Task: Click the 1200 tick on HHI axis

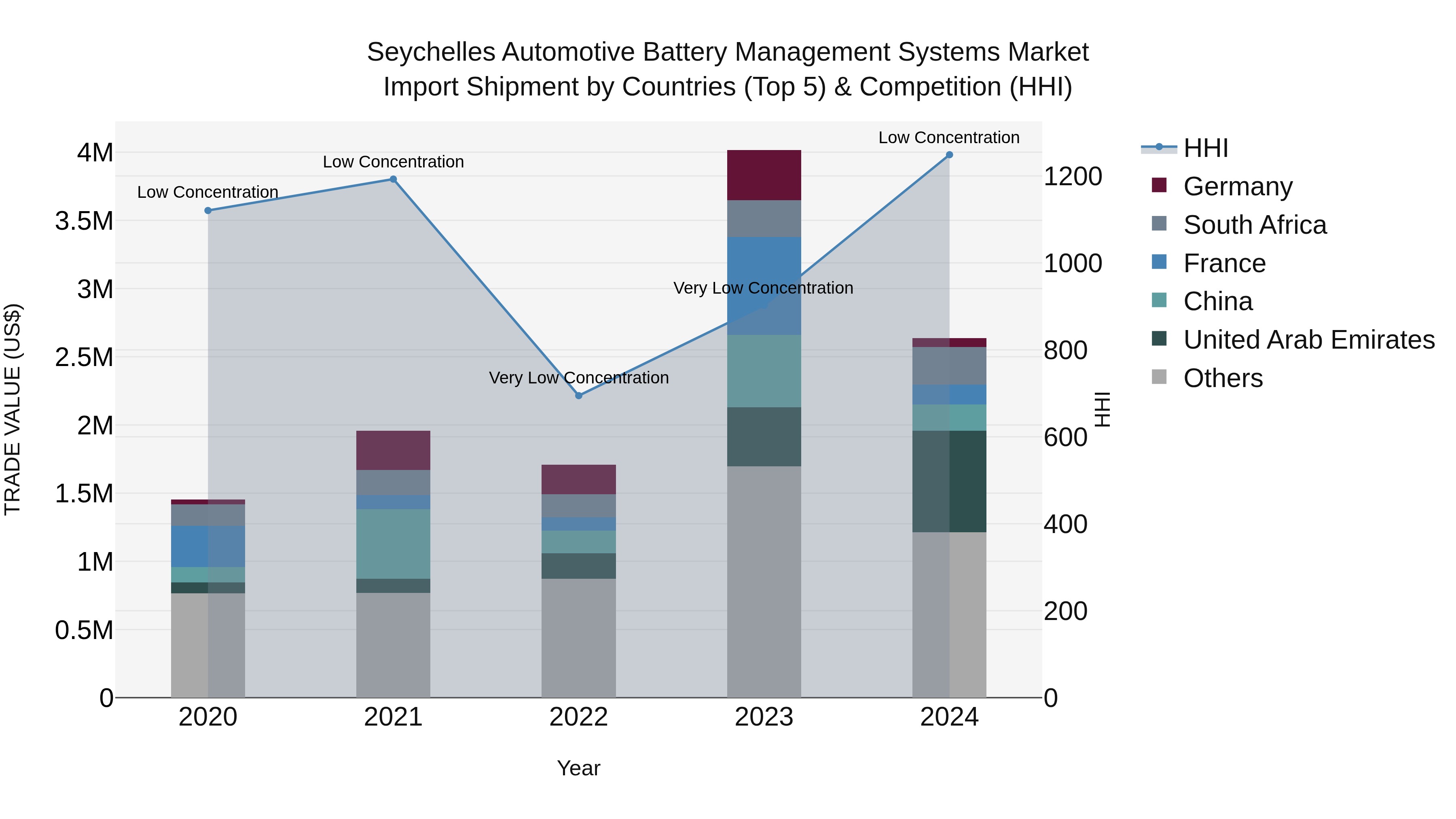Action: coord(1073,176)
